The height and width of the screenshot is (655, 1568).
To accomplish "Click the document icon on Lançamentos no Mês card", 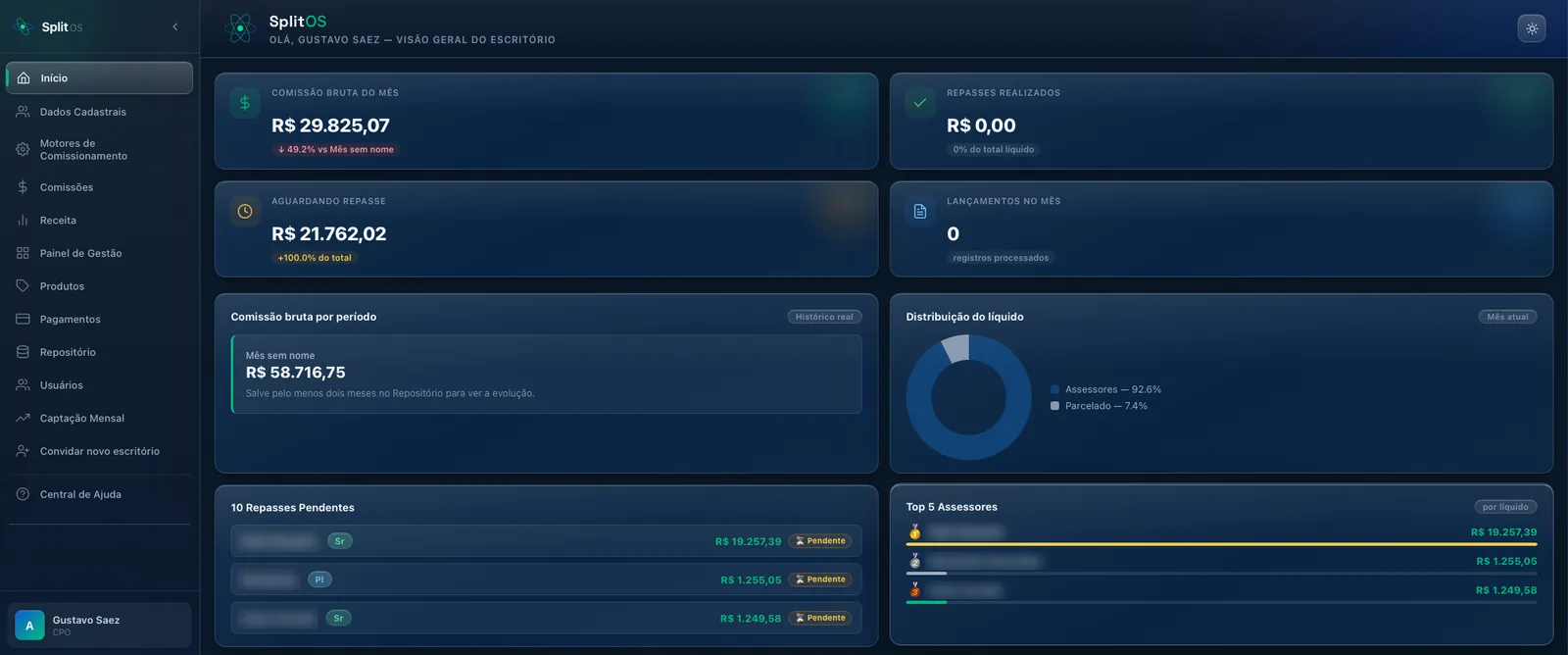I will pos(920,211).
